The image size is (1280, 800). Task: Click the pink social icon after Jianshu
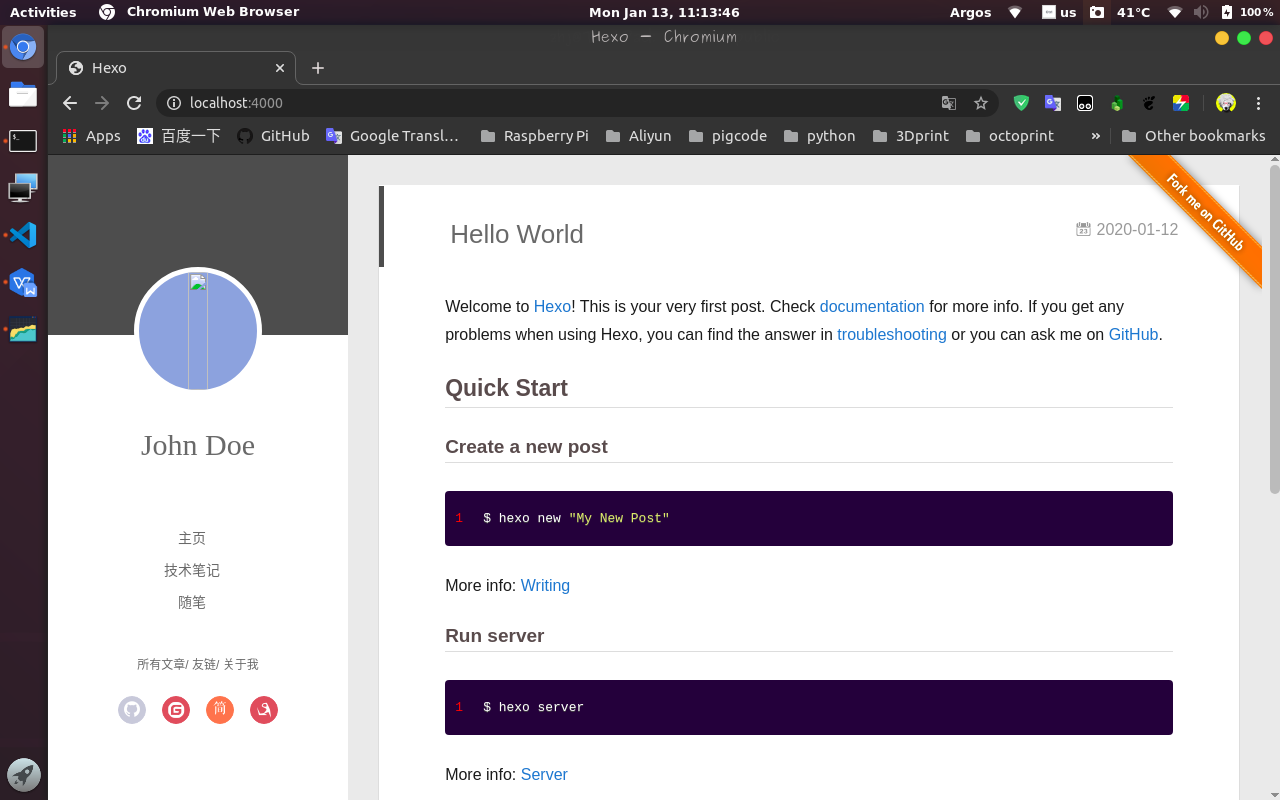click(264, 710)
